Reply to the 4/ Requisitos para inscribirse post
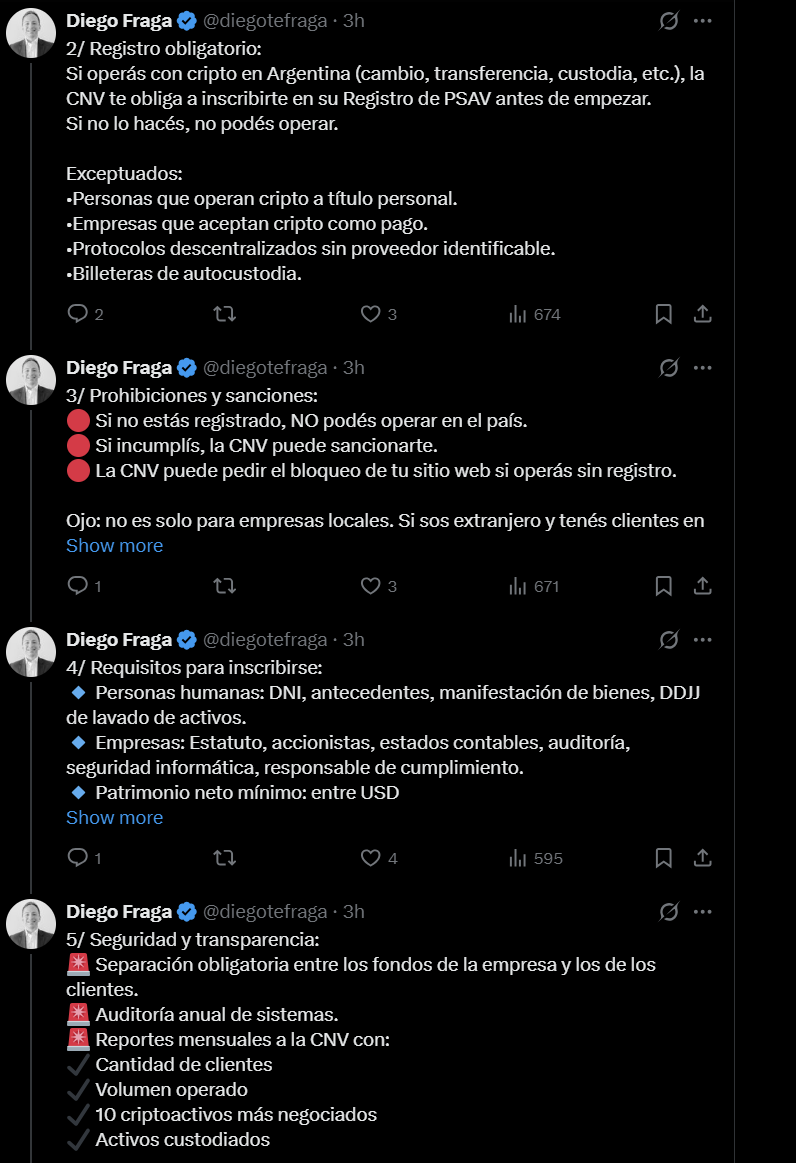Screen dimensions: 796x1163 [x=78, y=858]
